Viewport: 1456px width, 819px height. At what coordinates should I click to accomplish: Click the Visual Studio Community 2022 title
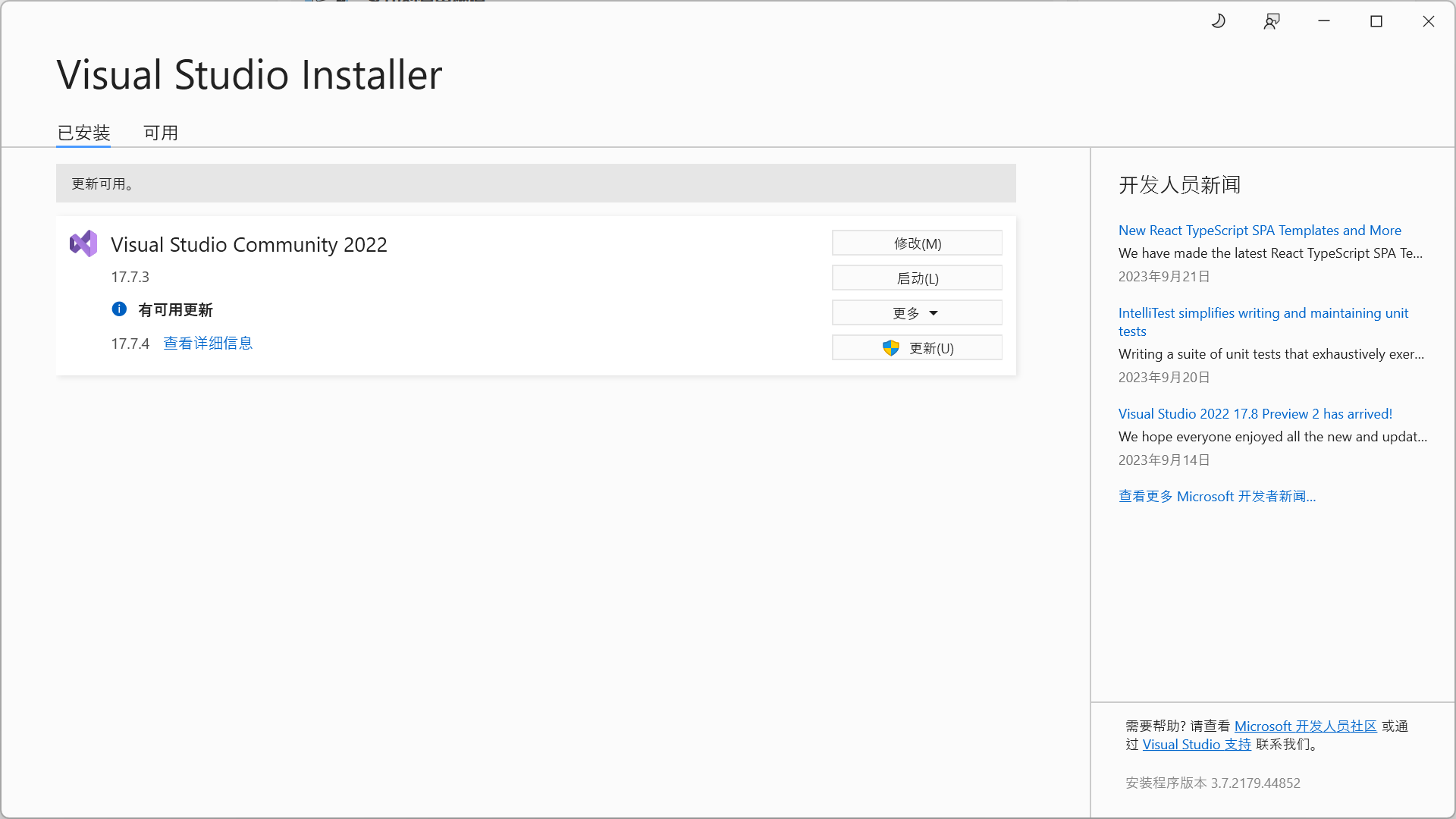tap(249, 244)
